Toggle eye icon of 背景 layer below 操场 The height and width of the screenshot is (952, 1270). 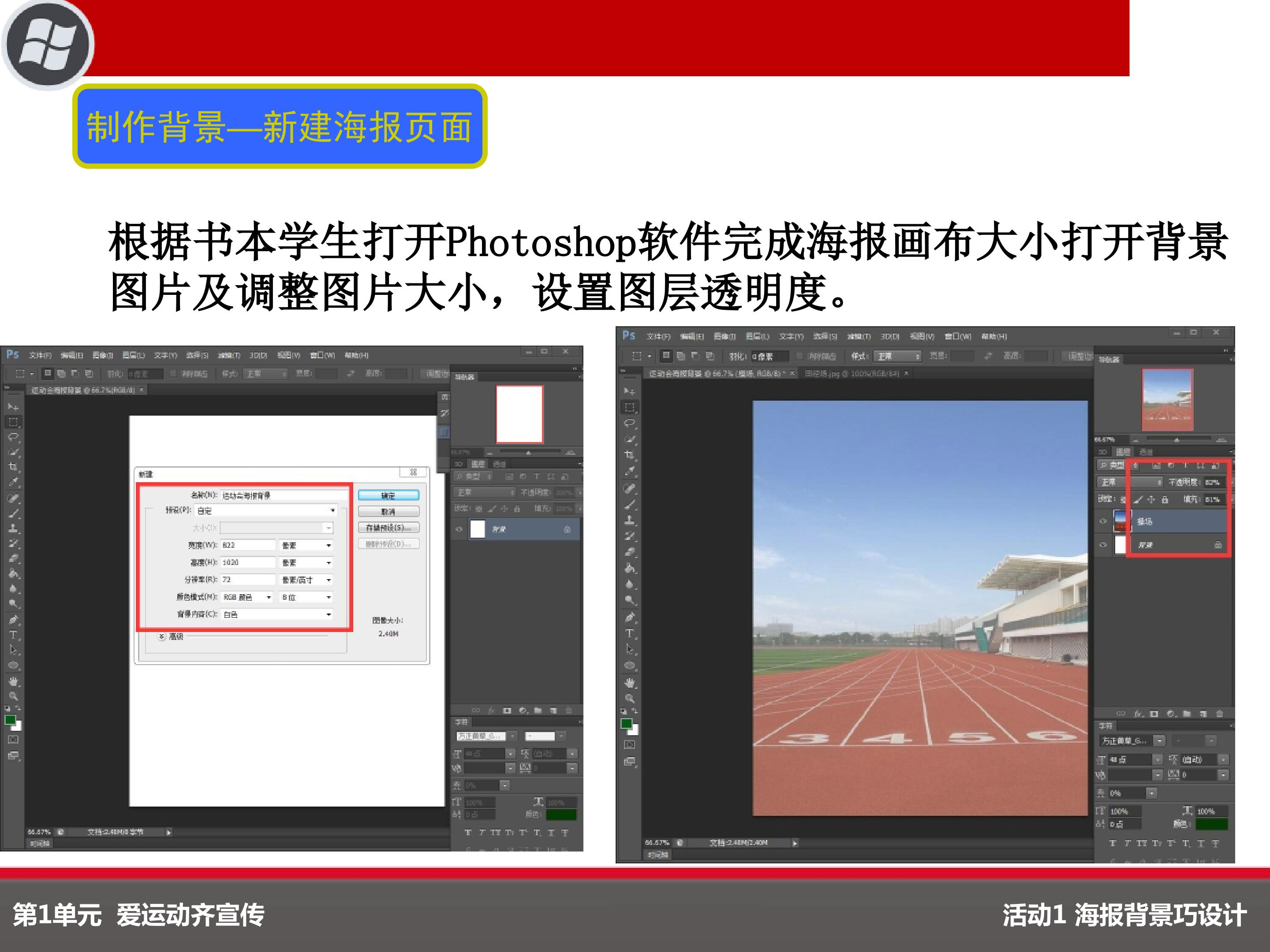click(x=1102, y=545)
